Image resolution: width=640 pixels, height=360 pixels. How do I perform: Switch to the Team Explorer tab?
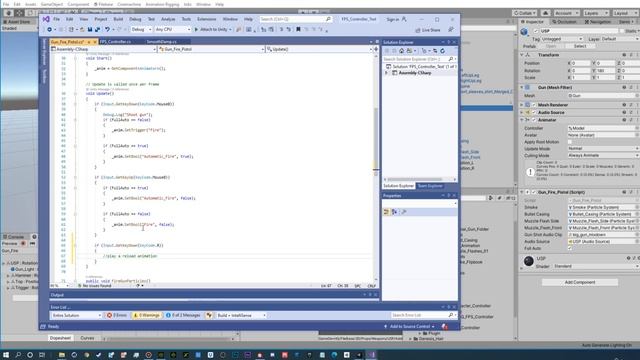[x=430, y=186]
